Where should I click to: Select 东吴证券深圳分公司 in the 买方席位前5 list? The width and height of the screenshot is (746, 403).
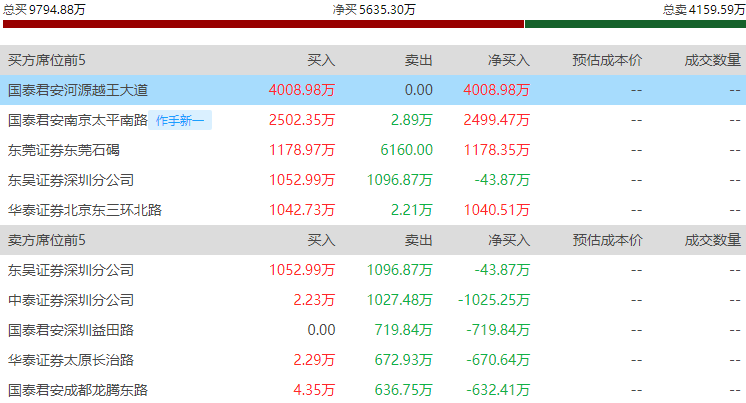[x=70, y=180]
